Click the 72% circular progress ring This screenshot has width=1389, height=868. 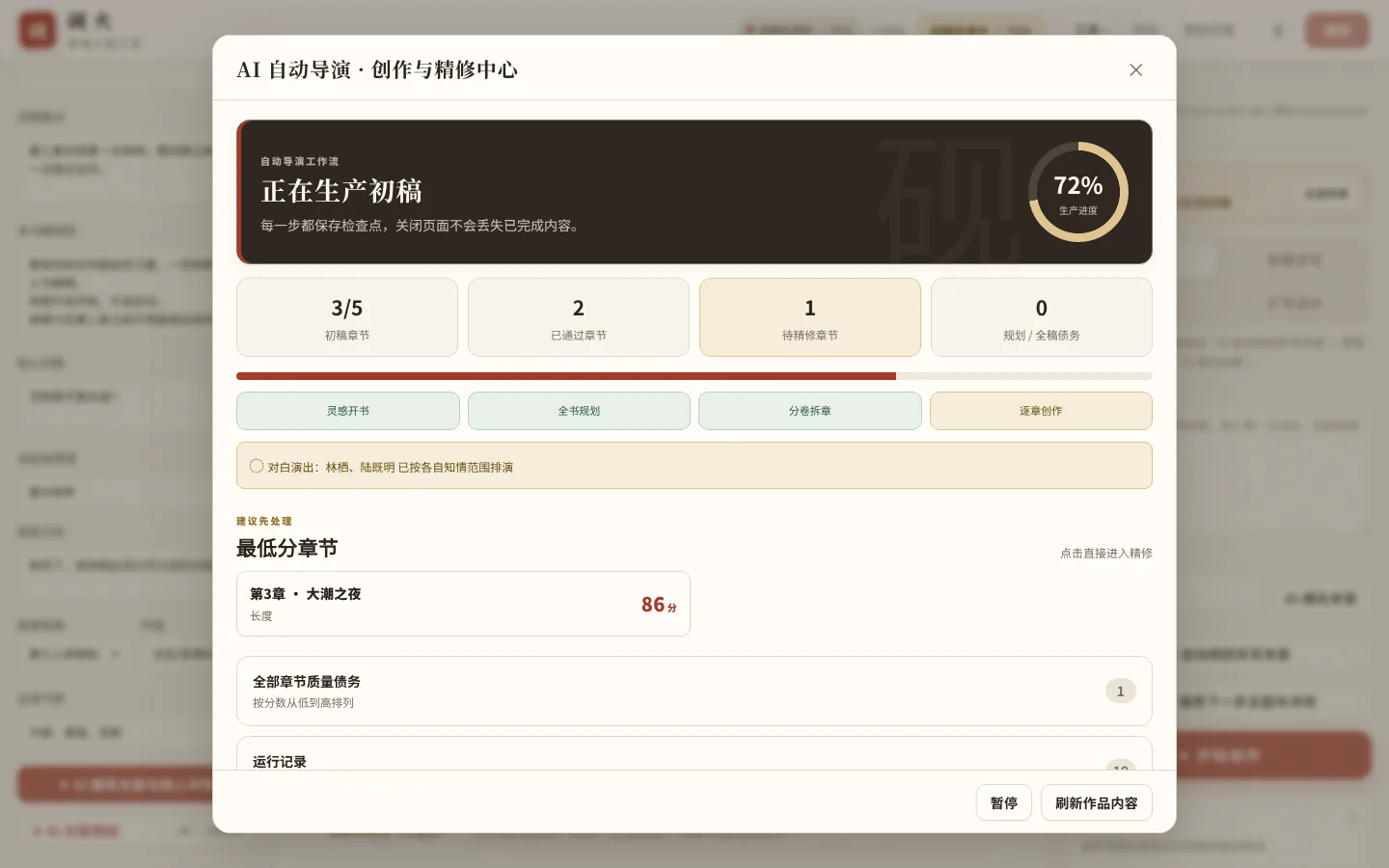1078,192
